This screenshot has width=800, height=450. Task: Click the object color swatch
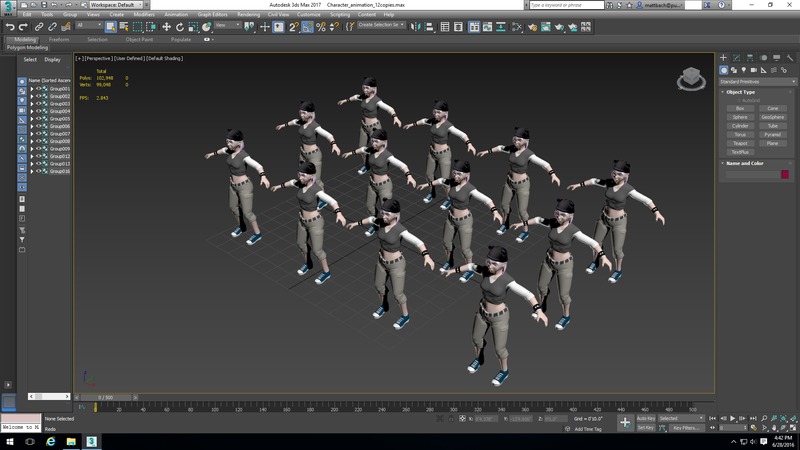(x=785, y=175)
